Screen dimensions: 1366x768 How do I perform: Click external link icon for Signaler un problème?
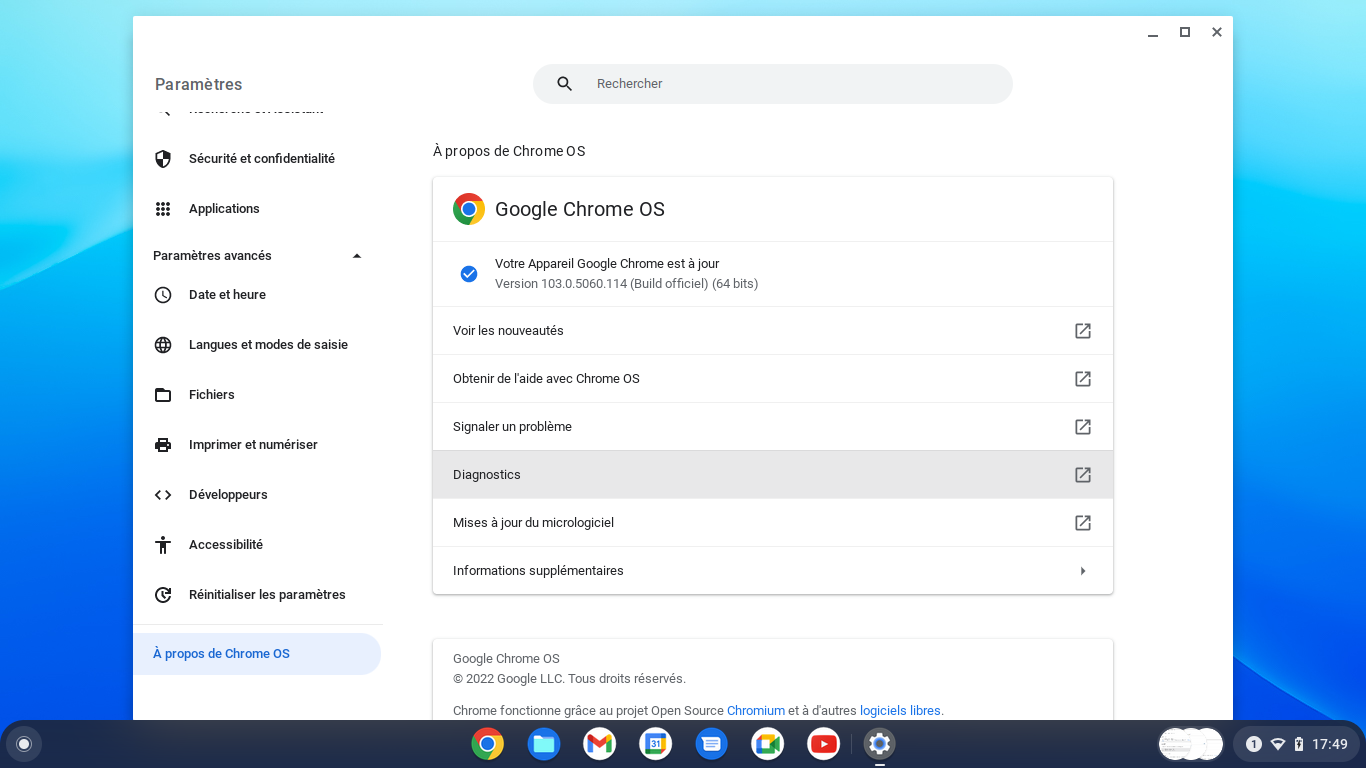pyautogui.click(x=1083, y=427)
